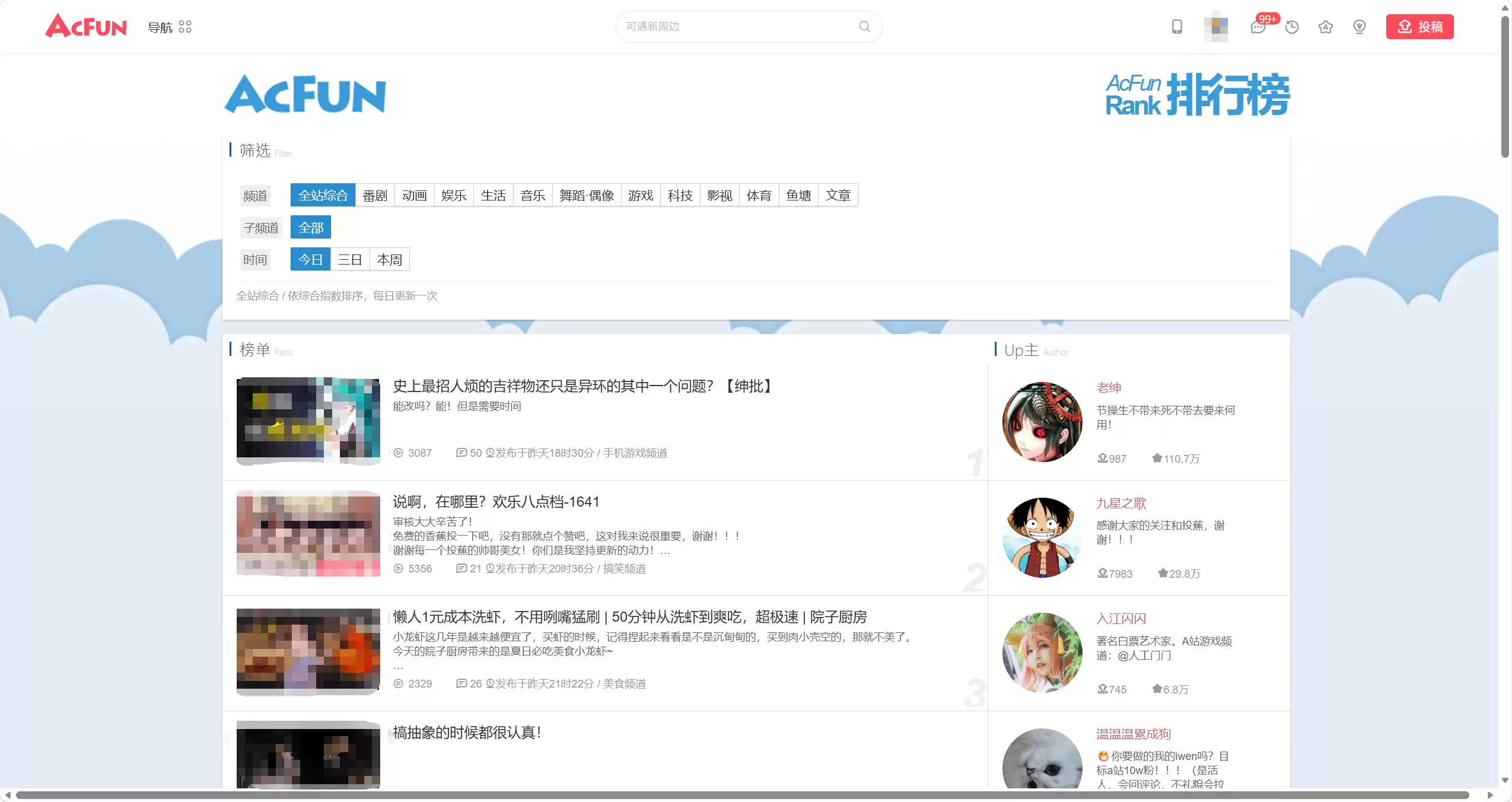The width and height of the screenshot is (1512, 802).
Task: Open watch history clock icon
Action: tap(1291, 27)
